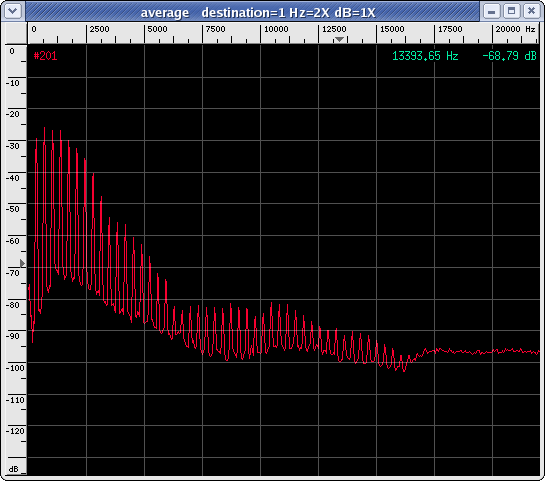This screenshot has height=481, width=545.
Task: Click the -100 mark on dB ruler
Action: coord(15,368)
